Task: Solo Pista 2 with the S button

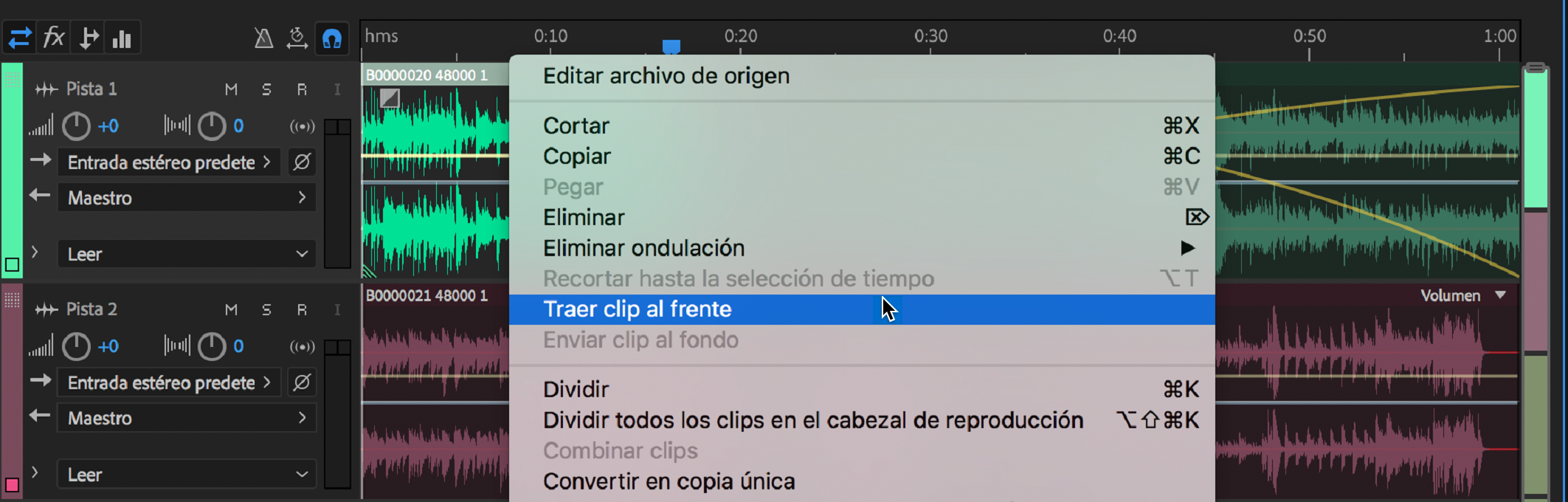Action: click(x=266, y=309)
